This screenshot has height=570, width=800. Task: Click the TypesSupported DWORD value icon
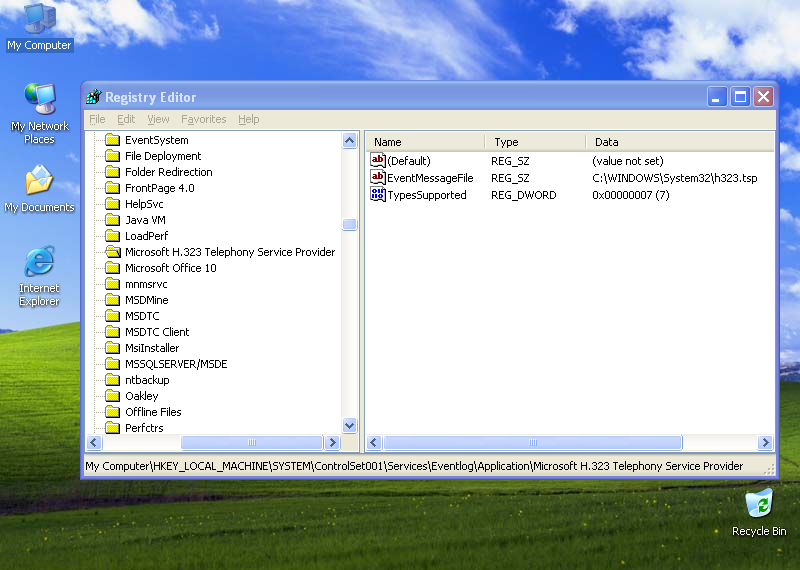click(x=378, y=194)
